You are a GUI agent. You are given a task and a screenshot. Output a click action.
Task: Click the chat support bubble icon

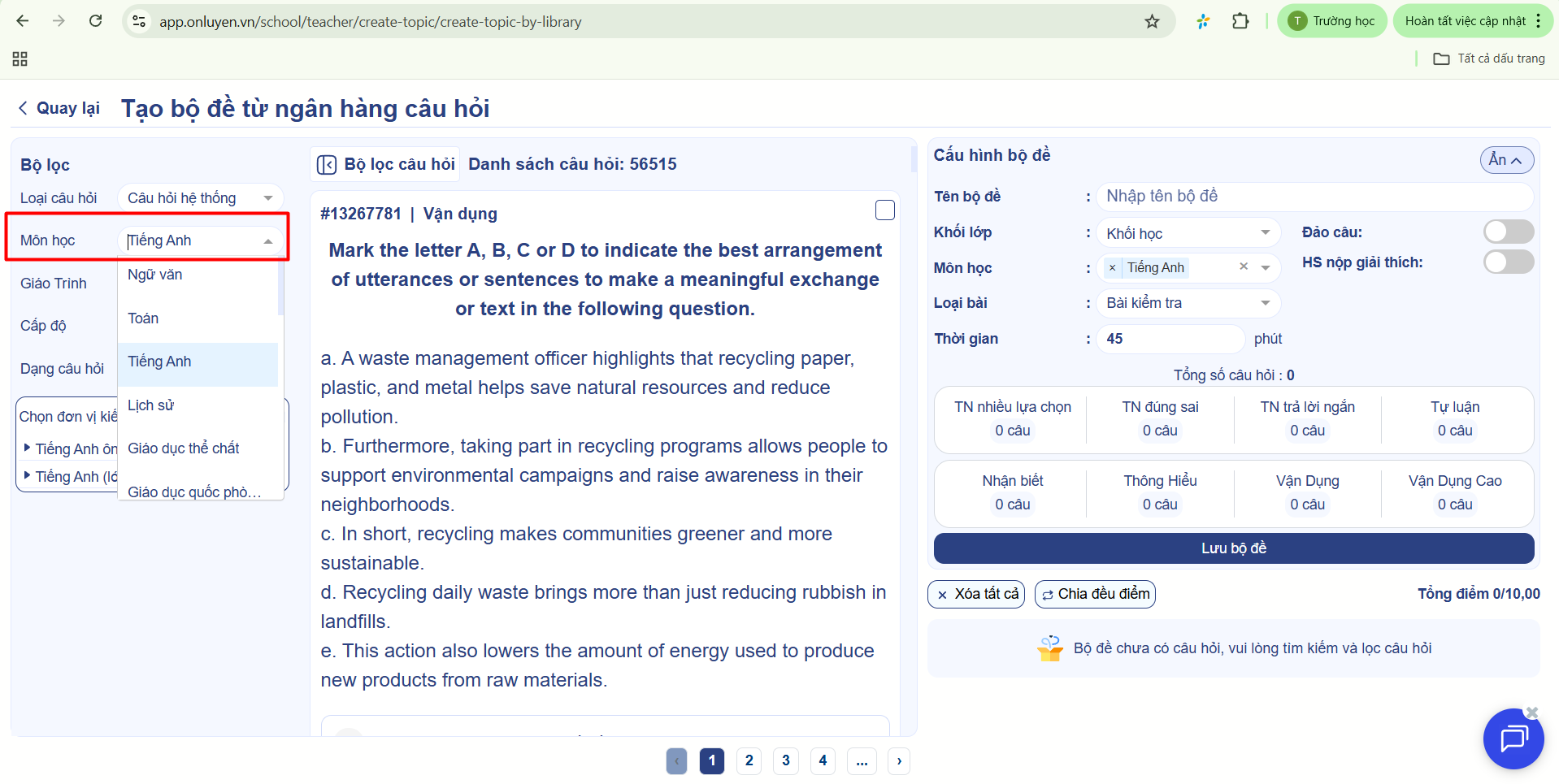1512,739
